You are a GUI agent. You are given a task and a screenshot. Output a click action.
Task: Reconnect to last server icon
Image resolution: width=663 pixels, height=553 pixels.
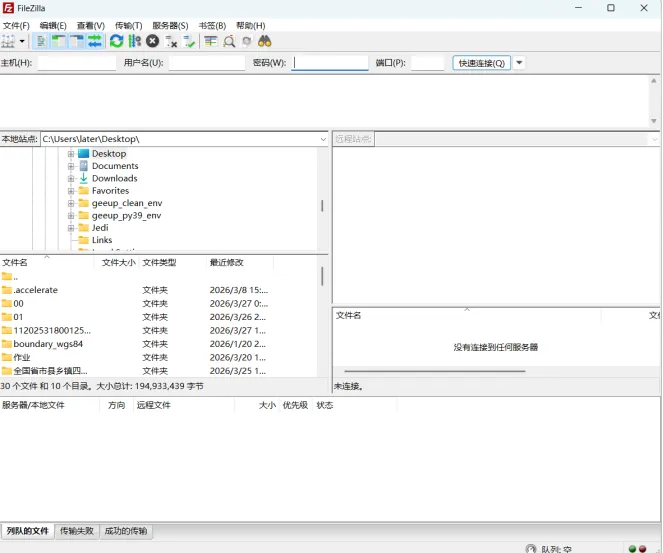[x=189, y=41]
